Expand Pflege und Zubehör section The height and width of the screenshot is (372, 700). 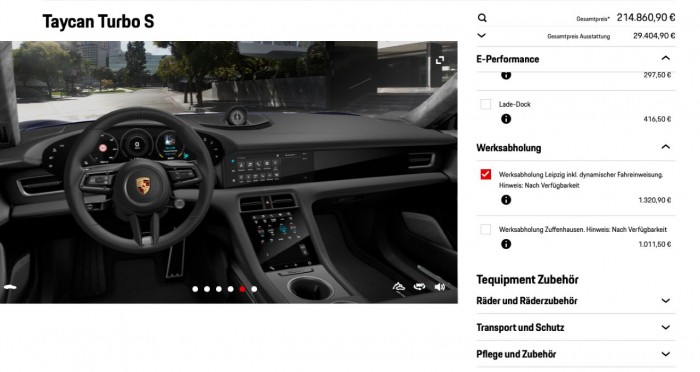point(665,354)
